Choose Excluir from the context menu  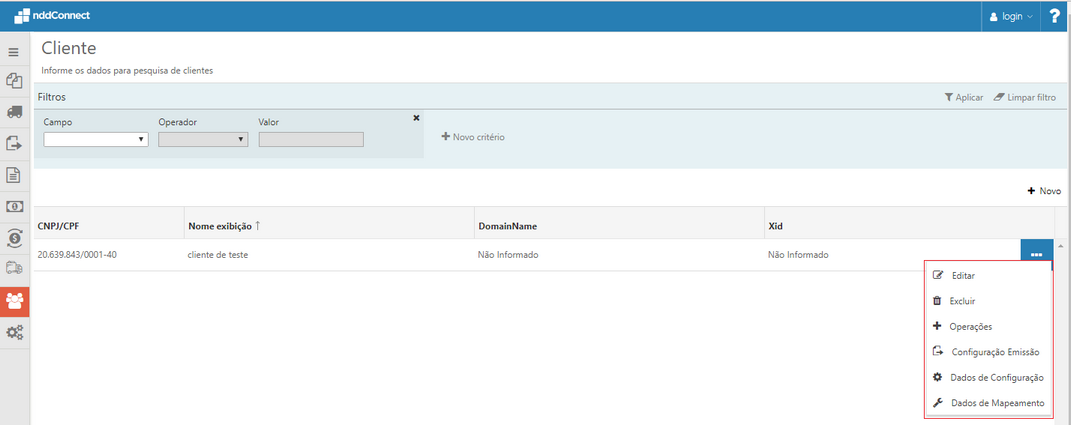coord(988,301)
